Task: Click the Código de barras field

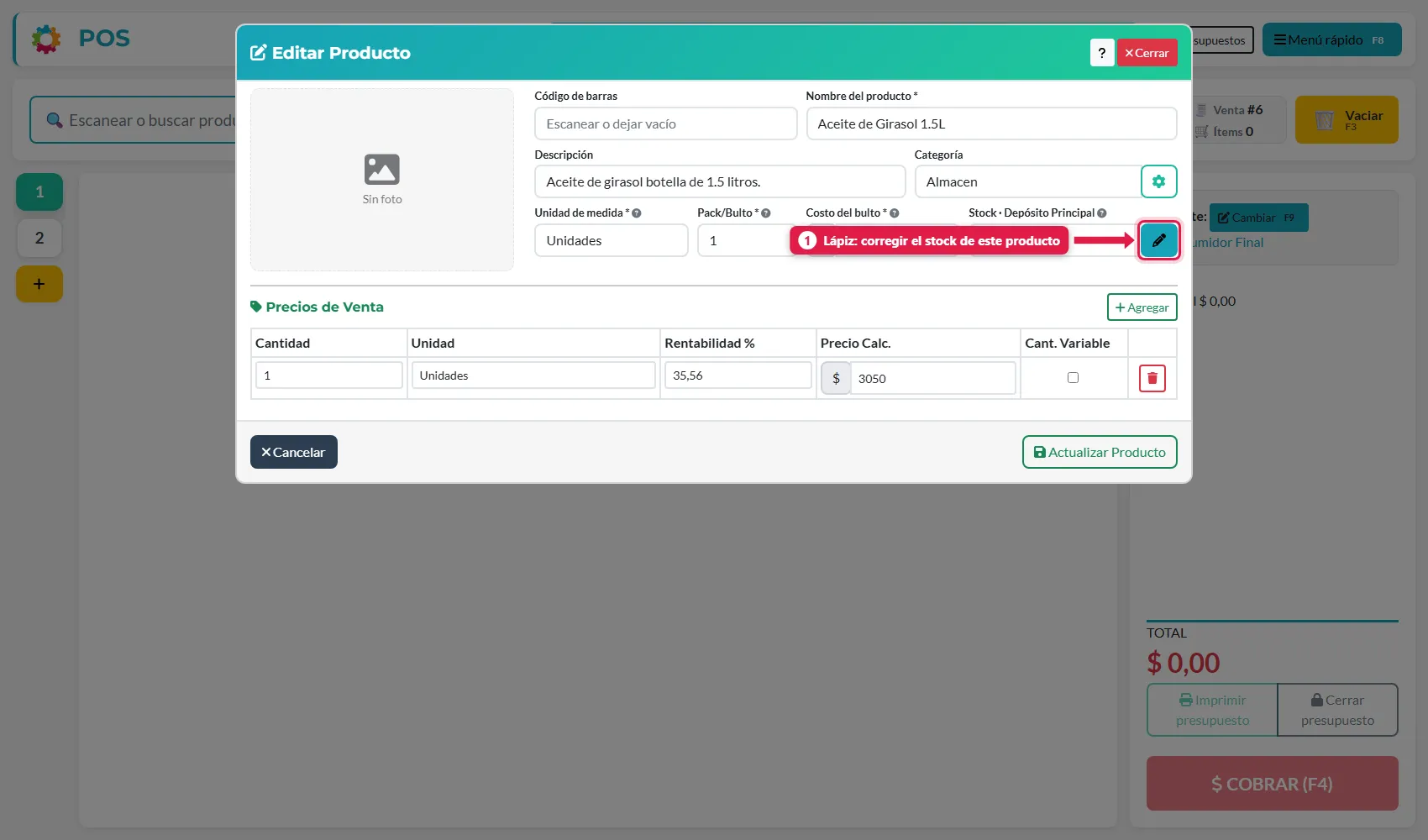Action: pos(665,123)
